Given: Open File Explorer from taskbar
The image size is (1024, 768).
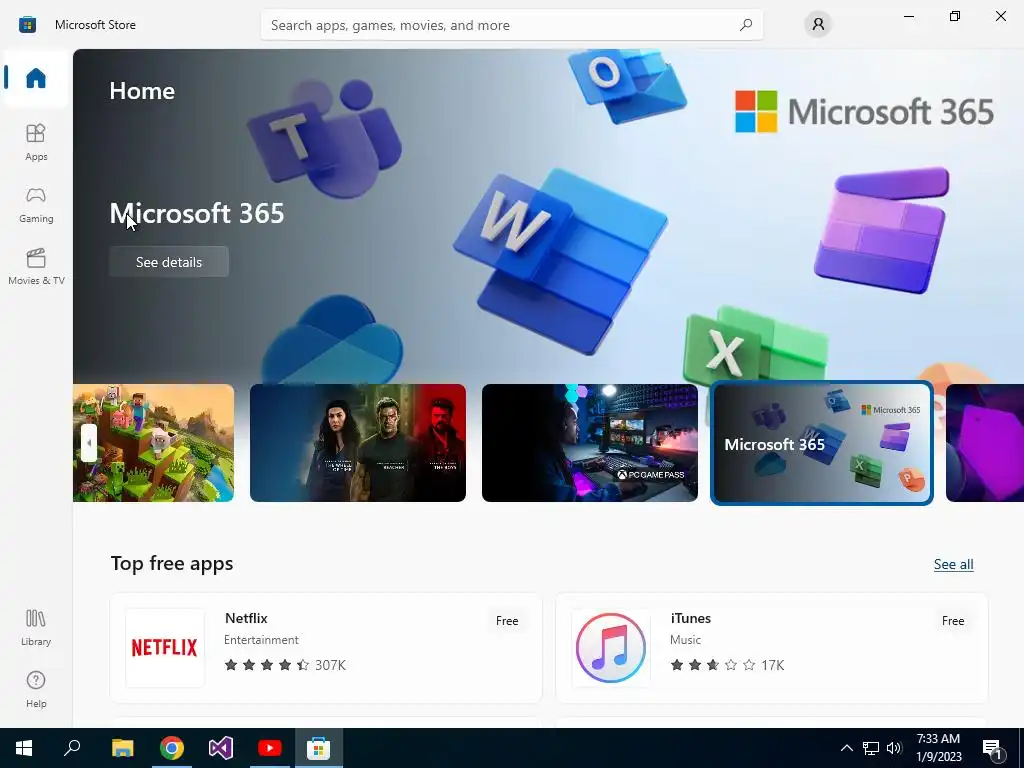Looking at the screenshot, I should (x=122, y=748).
